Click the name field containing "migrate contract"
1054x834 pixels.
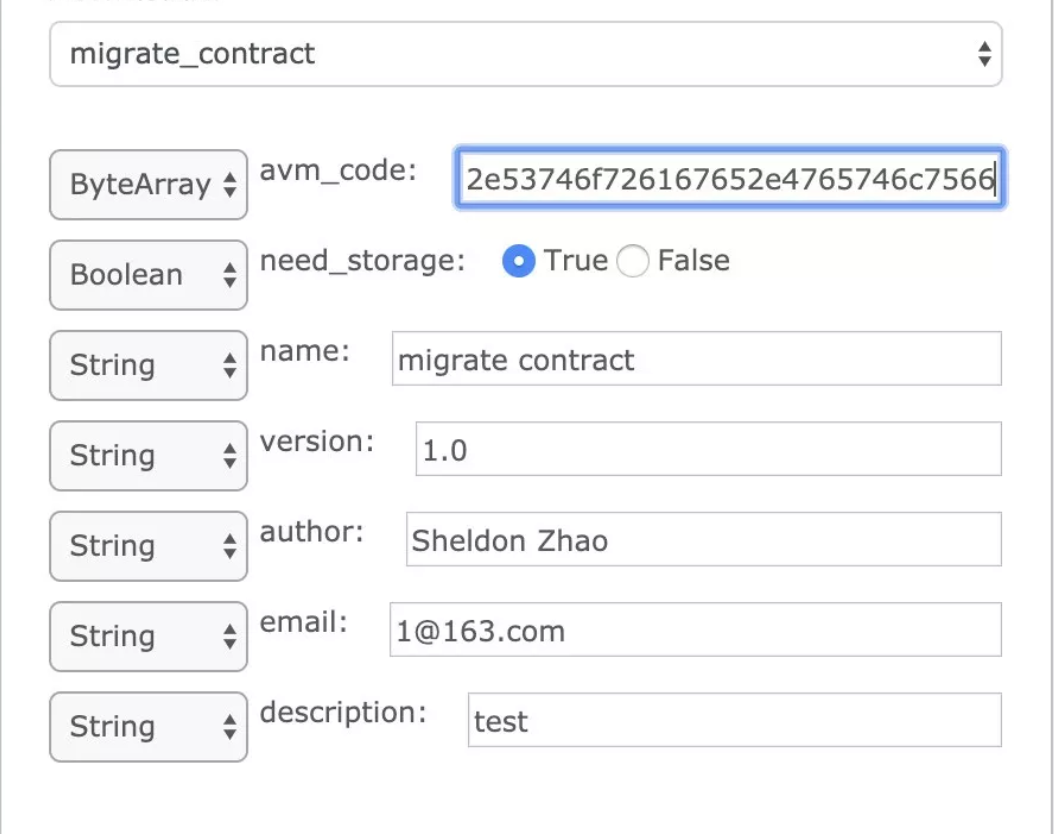[x=696, y=359]
